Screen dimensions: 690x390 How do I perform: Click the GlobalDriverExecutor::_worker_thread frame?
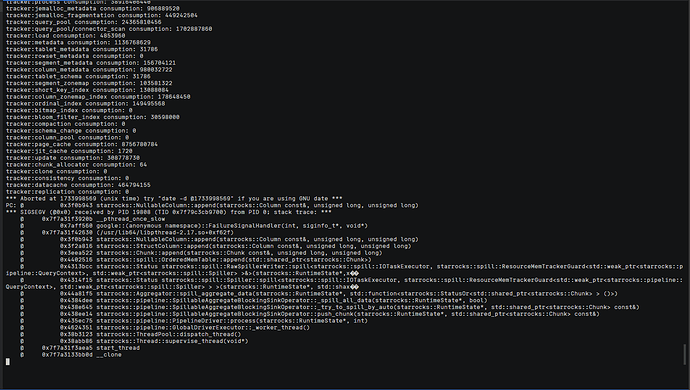(x=165, y=327)
